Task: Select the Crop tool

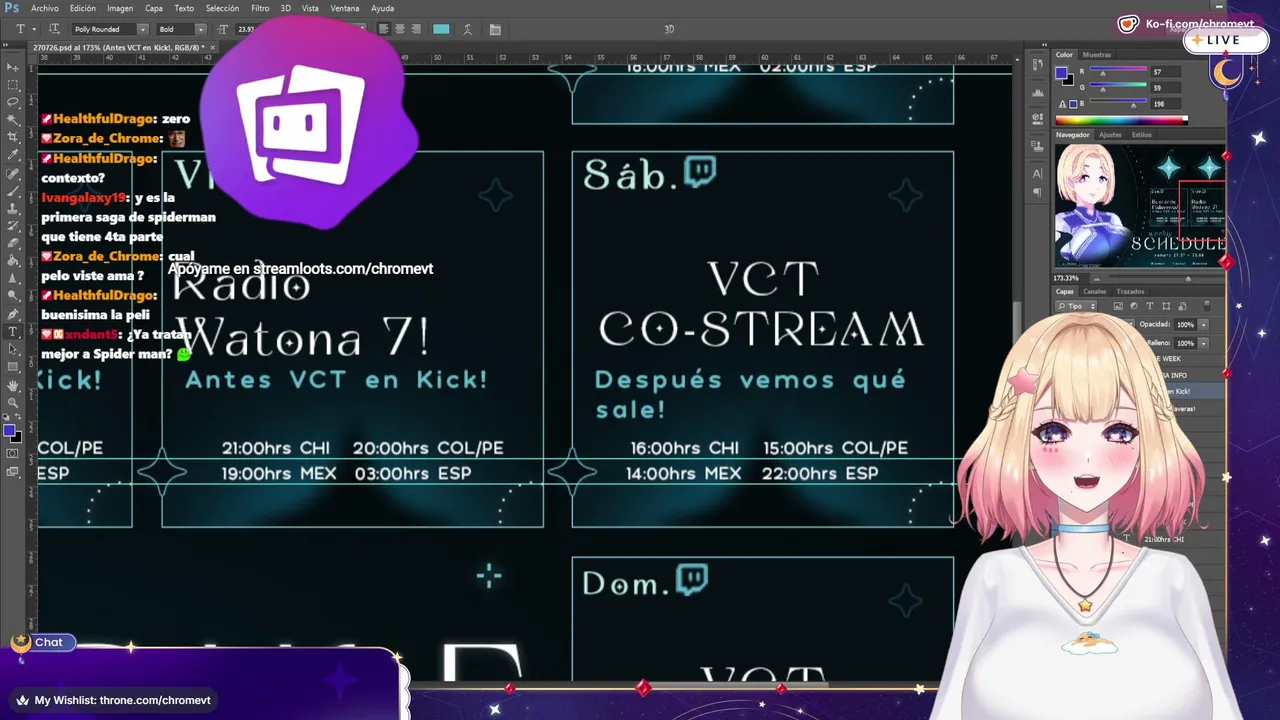Action: (13, 138)
